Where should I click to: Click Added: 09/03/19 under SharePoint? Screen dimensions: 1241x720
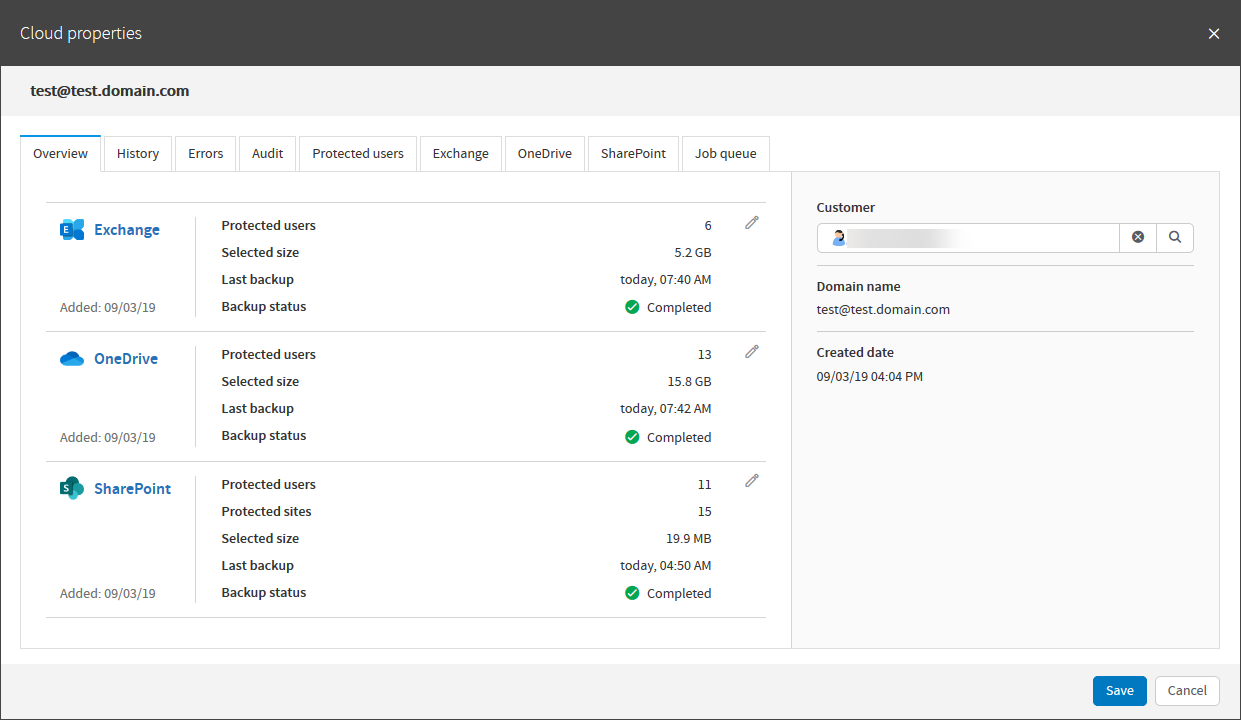click(108, 594)
